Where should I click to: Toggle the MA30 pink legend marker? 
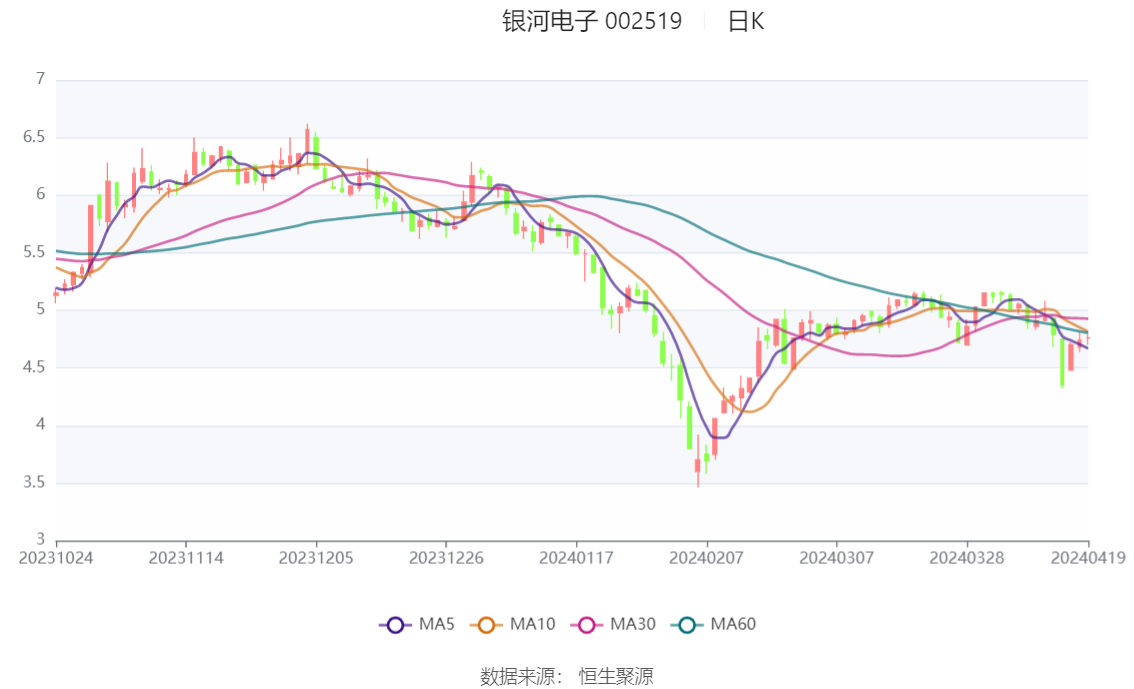[587, 625]
